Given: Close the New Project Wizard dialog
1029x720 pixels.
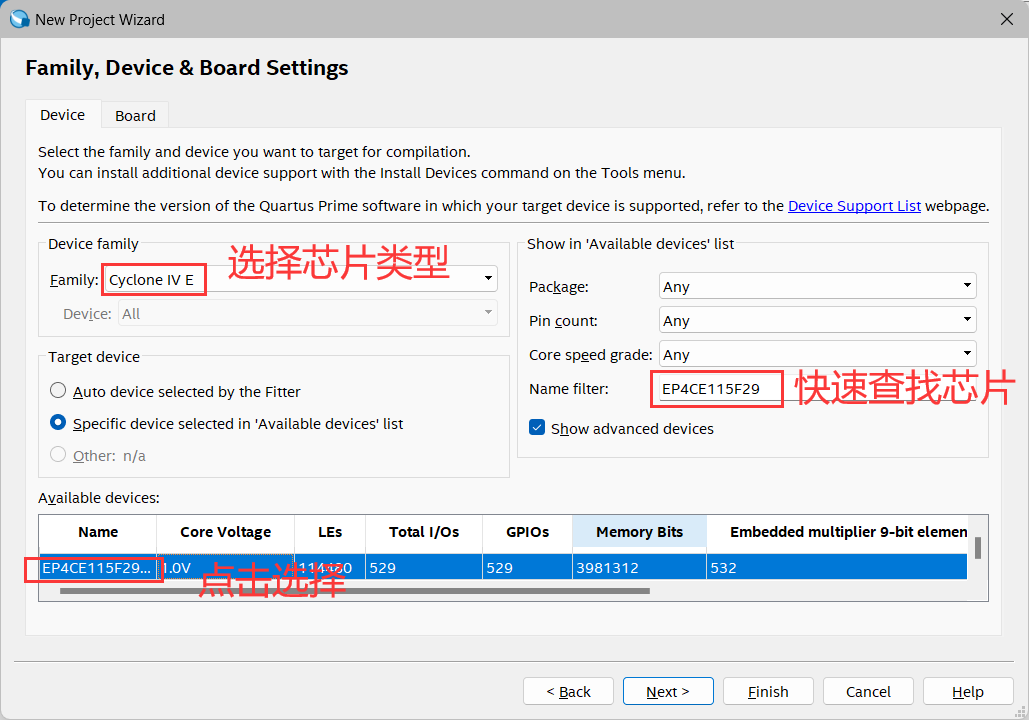Looking at the screenshot, I should coord(1007,19).
